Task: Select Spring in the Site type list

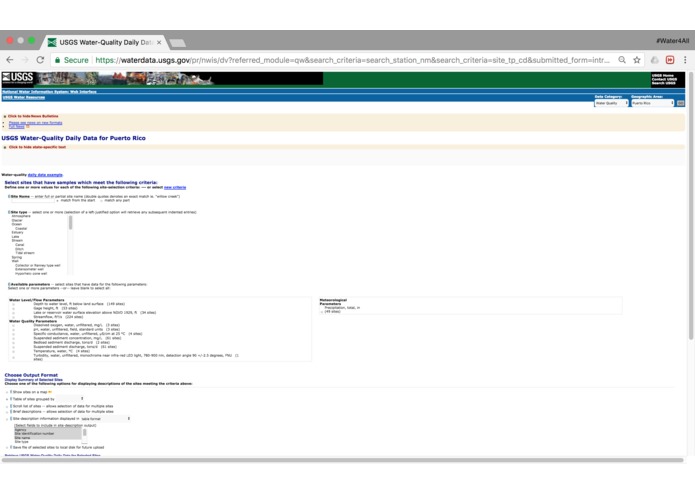Action: pyautogui.click(x=17, y=257)
